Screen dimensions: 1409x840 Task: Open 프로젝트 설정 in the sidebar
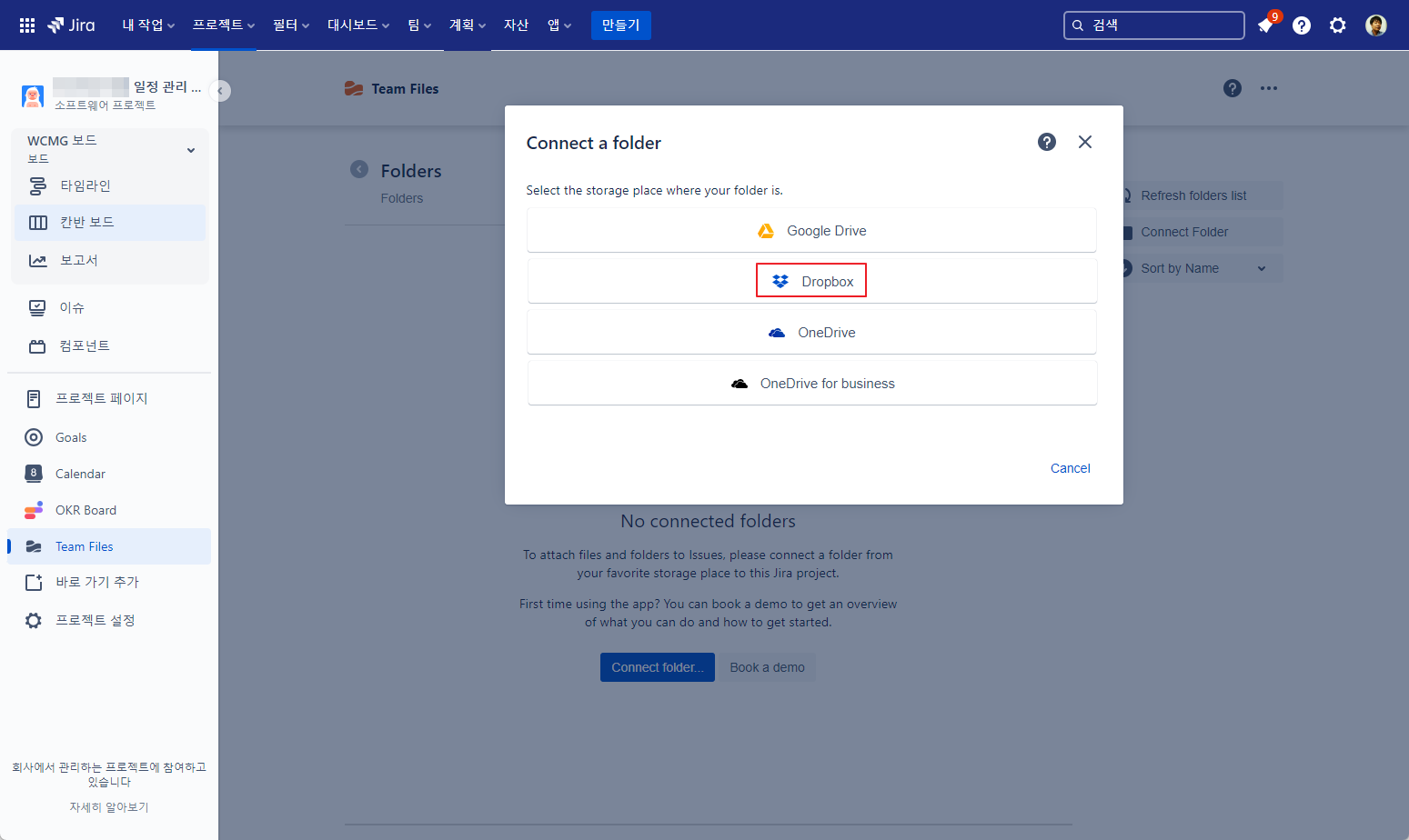109,620
